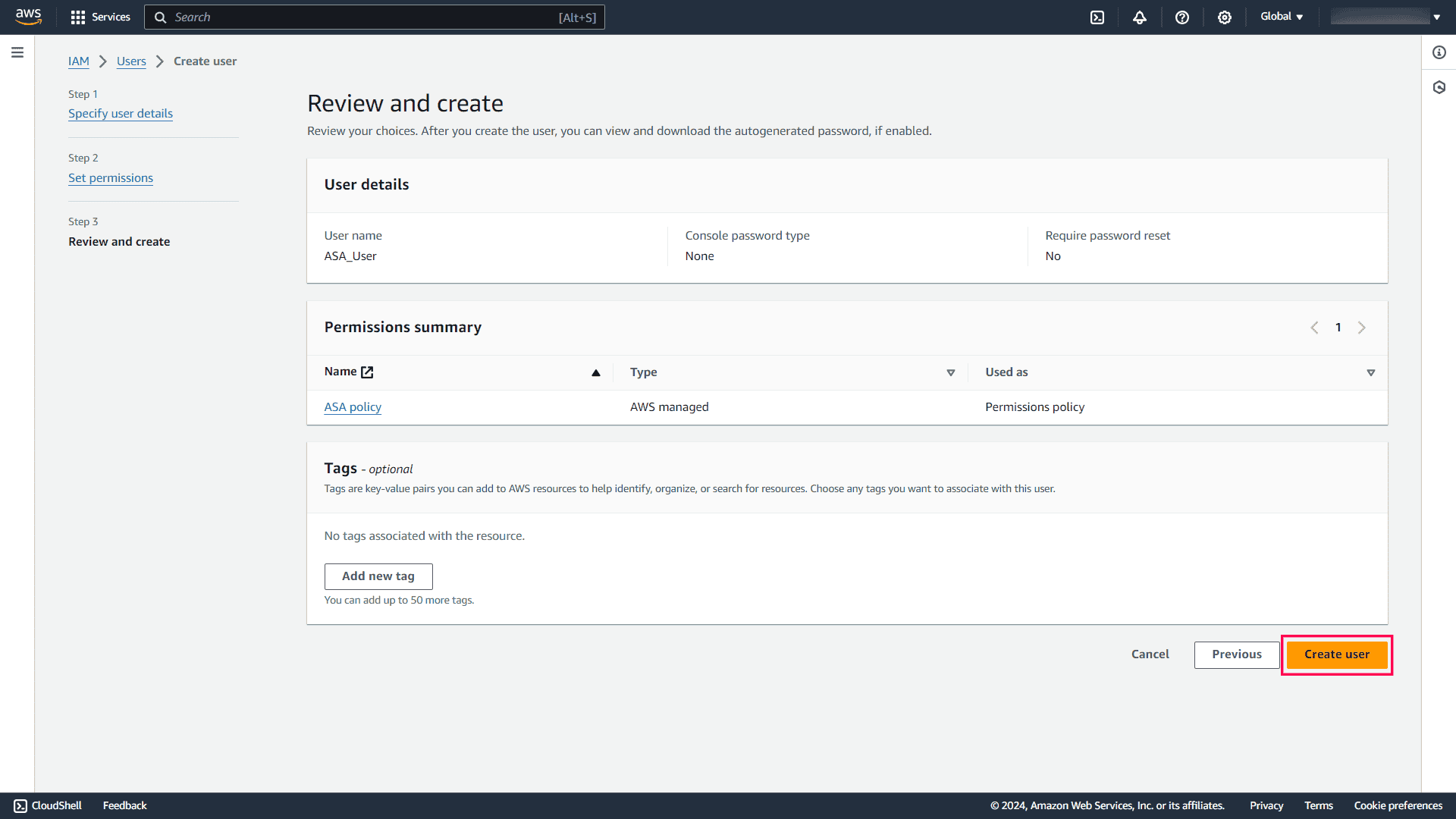Open the external link icon beside Name column

coord(368,372)
